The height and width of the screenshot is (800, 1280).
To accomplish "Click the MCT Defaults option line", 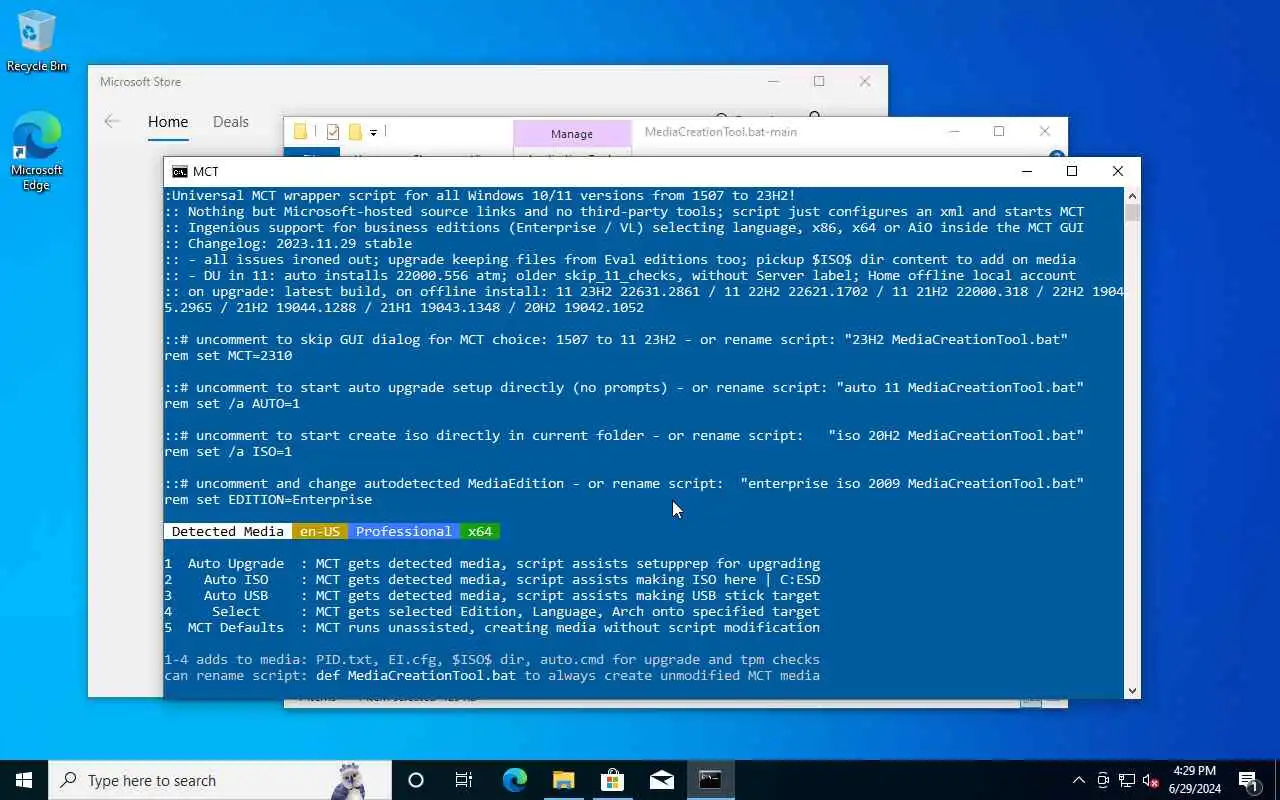I will (492, 628).
